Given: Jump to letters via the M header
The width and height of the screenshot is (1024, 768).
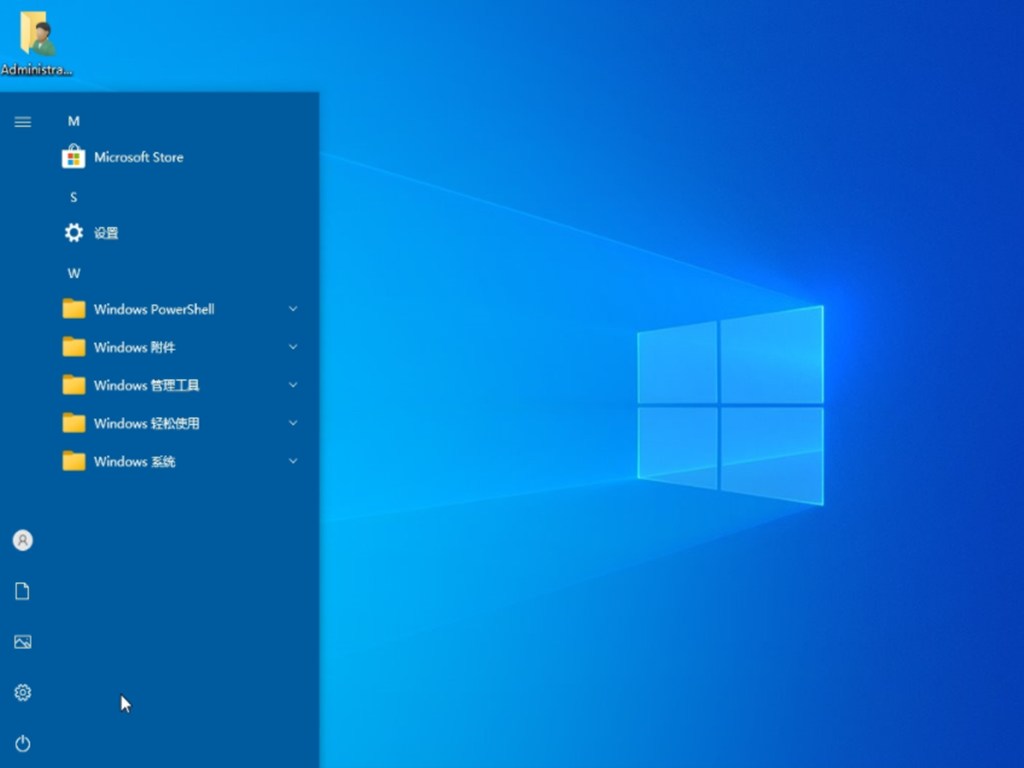Looking at the screenshot, I should [x=73, y=121].
